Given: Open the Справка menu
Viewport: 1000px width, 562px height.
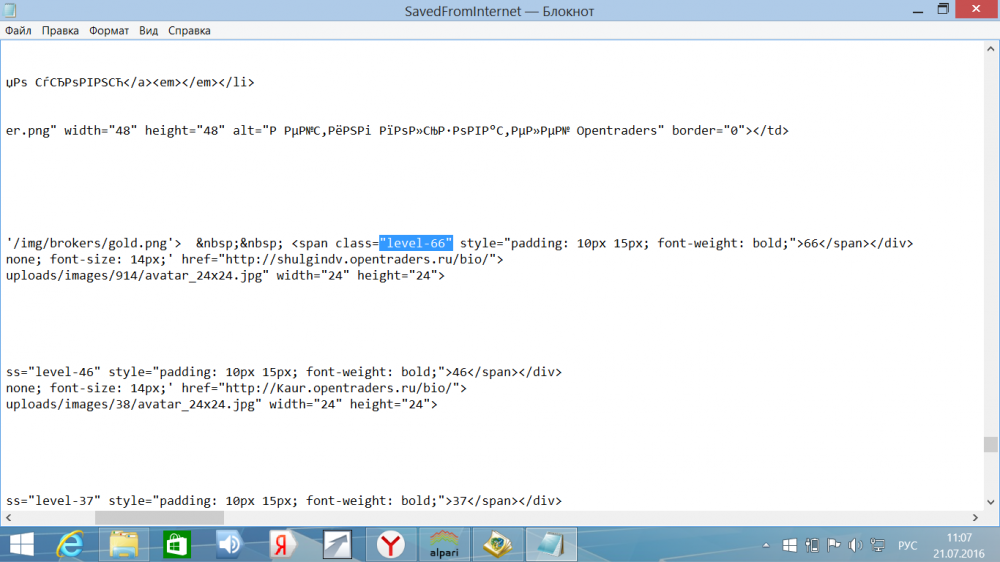Looking at the screenshot, I should click(x=189, y=31).
